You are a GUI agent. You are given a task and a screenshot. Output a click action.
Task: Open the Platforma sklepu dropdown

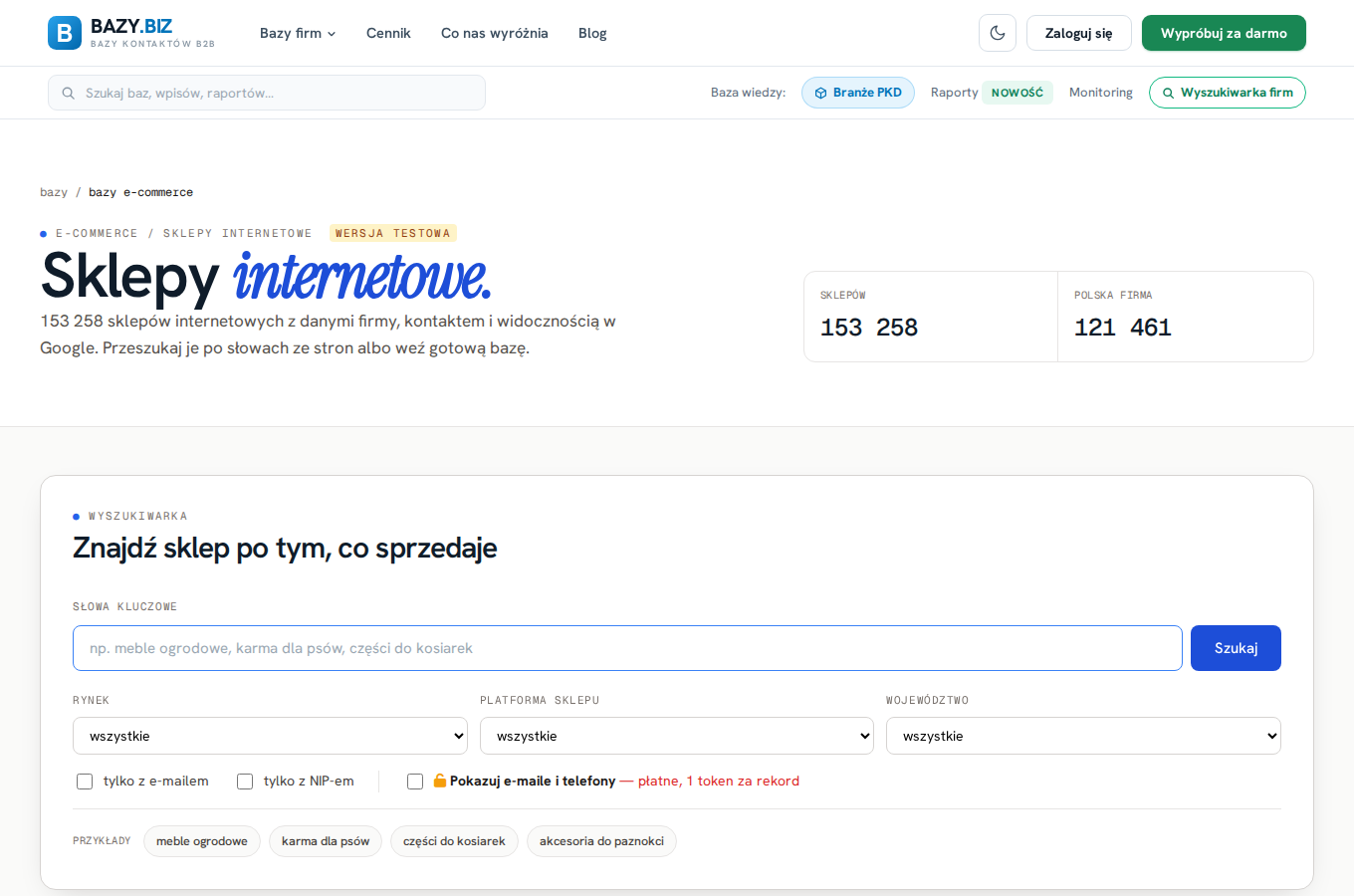pos(677,736)
